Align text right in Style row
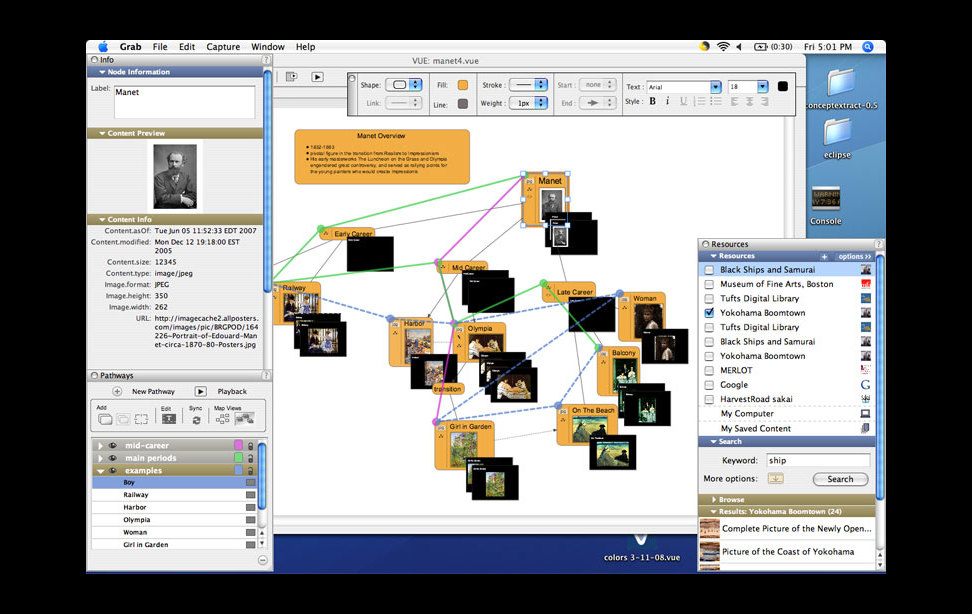 click(x=764, y=101)
